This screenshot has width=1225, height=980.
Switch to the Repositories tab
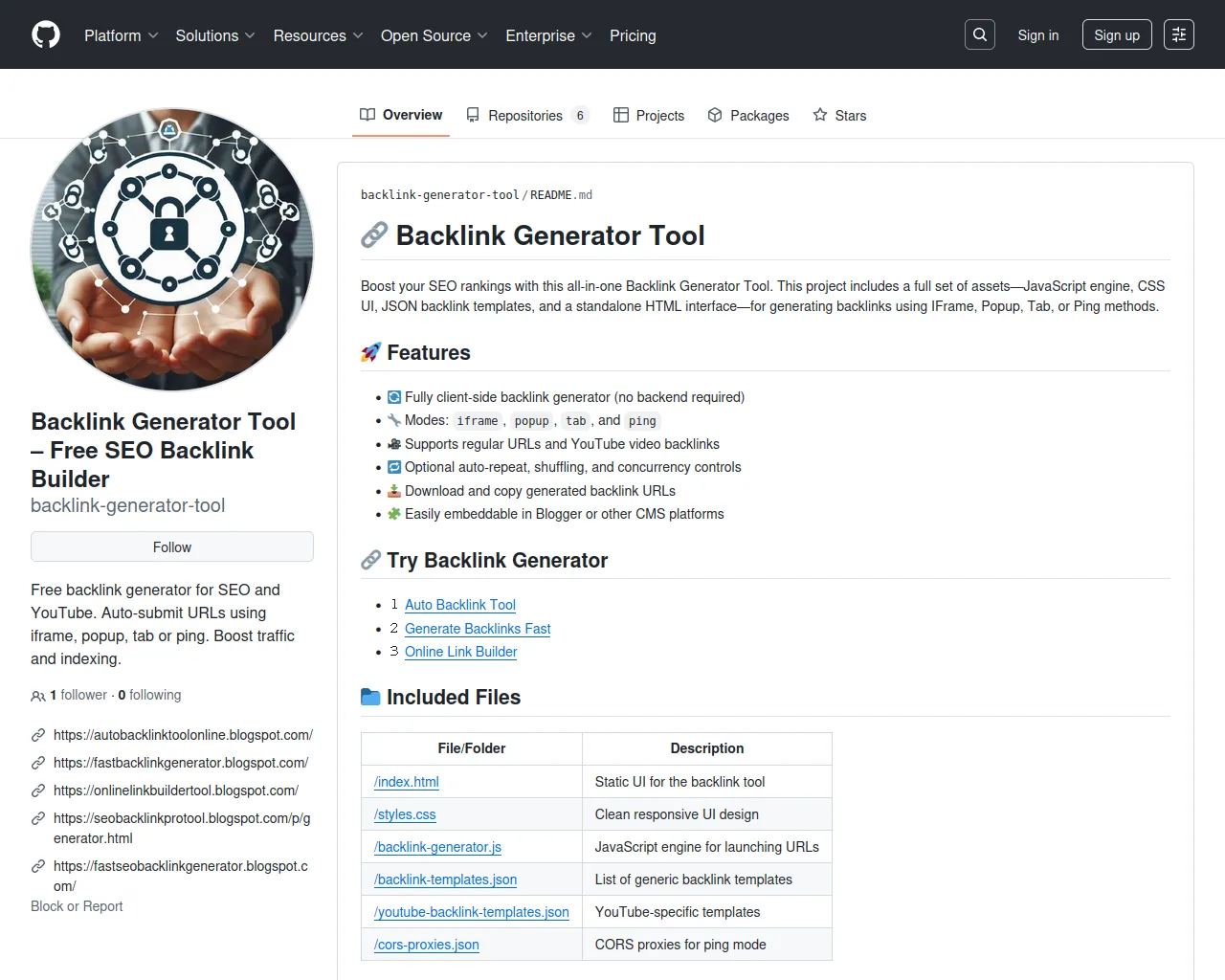(x=525, y=115)
